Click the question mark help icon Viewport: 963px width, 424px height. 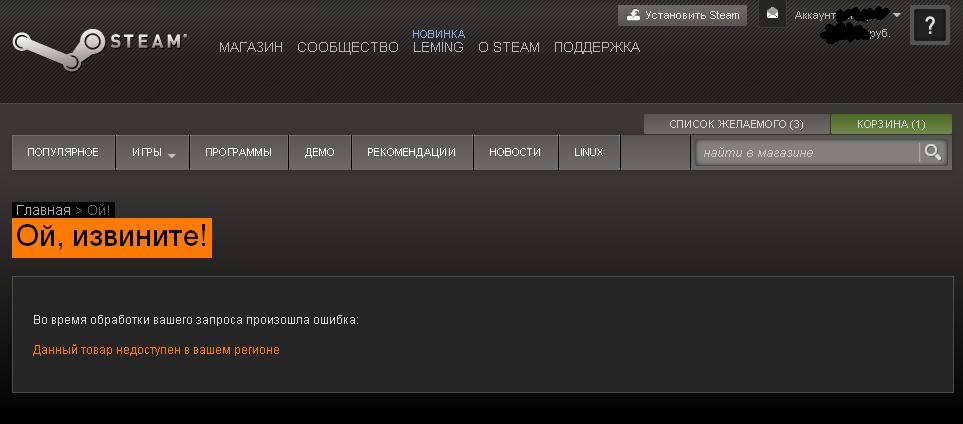coord(929,25)
